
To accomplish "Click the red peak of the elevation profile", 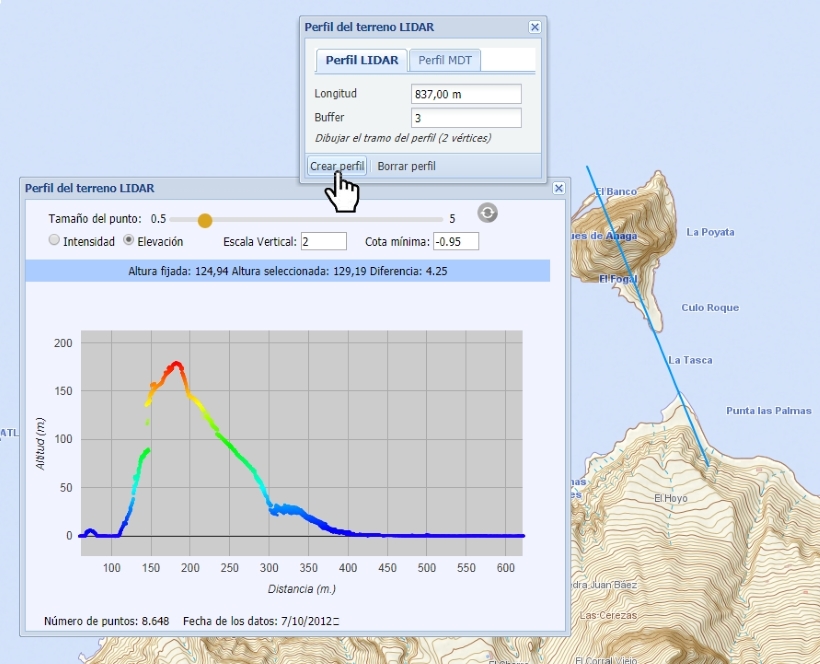I will (x=177, y=365).
